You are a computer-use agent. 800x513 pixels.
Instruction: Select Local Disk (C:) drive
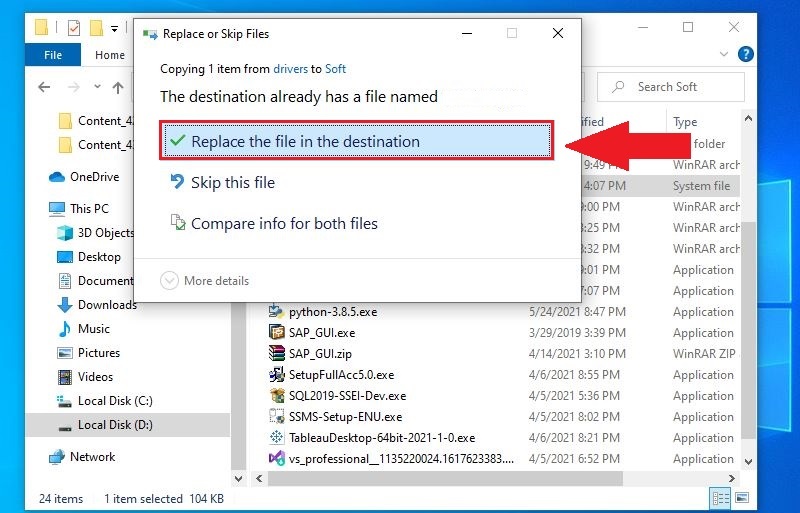pyautogui.click(x=105, y=401)
